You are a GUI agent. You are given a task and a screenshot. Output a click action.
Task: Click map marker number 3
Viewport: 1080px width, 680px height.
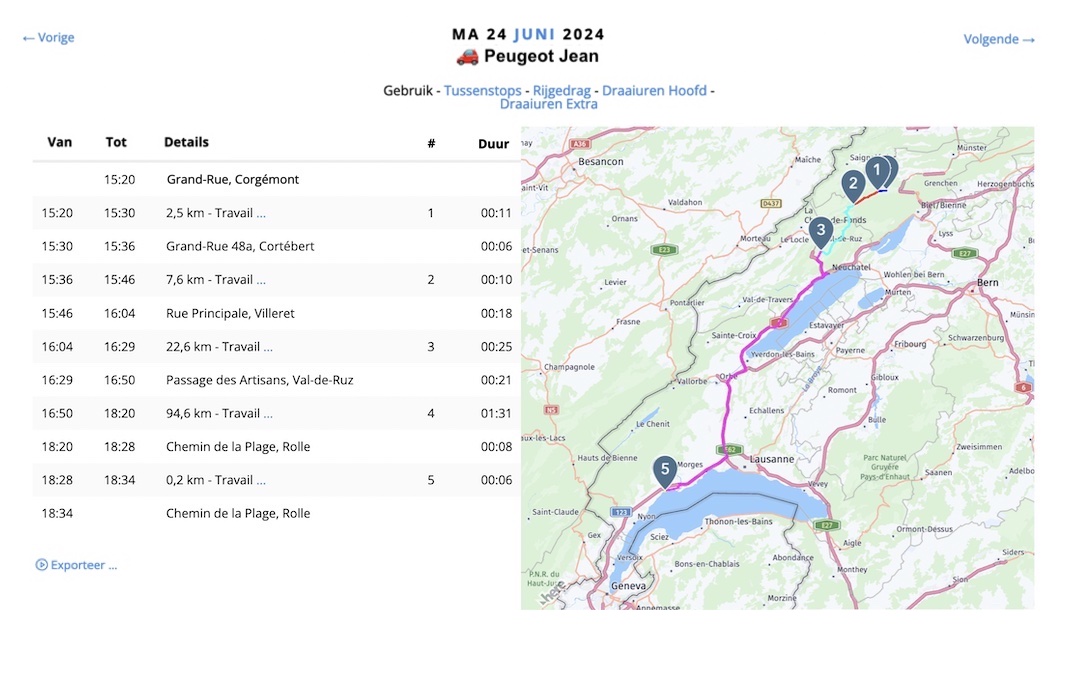(x=820, y=232)
